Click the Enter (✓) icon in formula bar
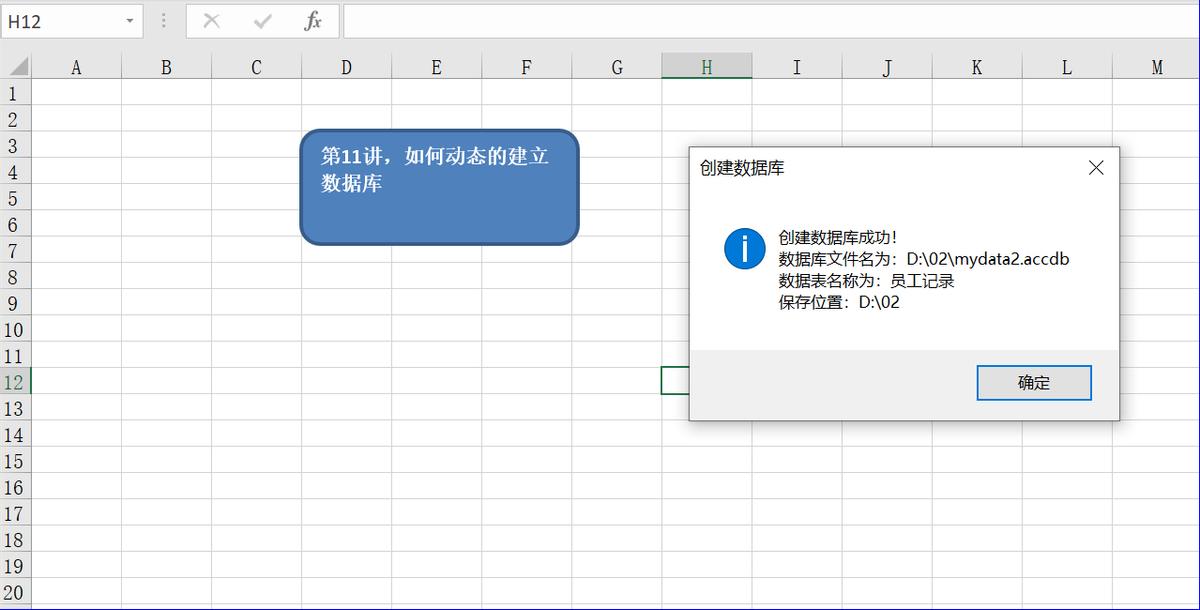This screenshot has height=610, width=1200. pyautogui.click(x=262, y=22)
